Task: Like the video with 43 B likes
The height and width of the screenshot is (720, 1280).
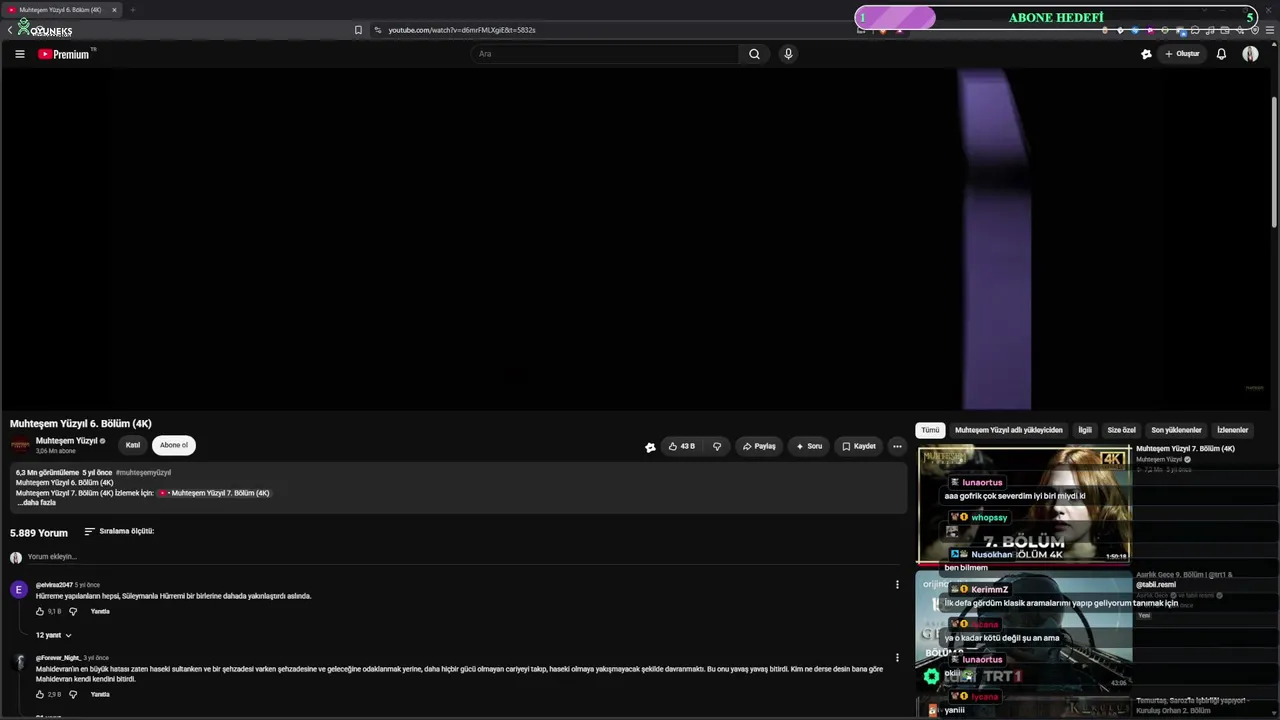Action: point(682,446)
